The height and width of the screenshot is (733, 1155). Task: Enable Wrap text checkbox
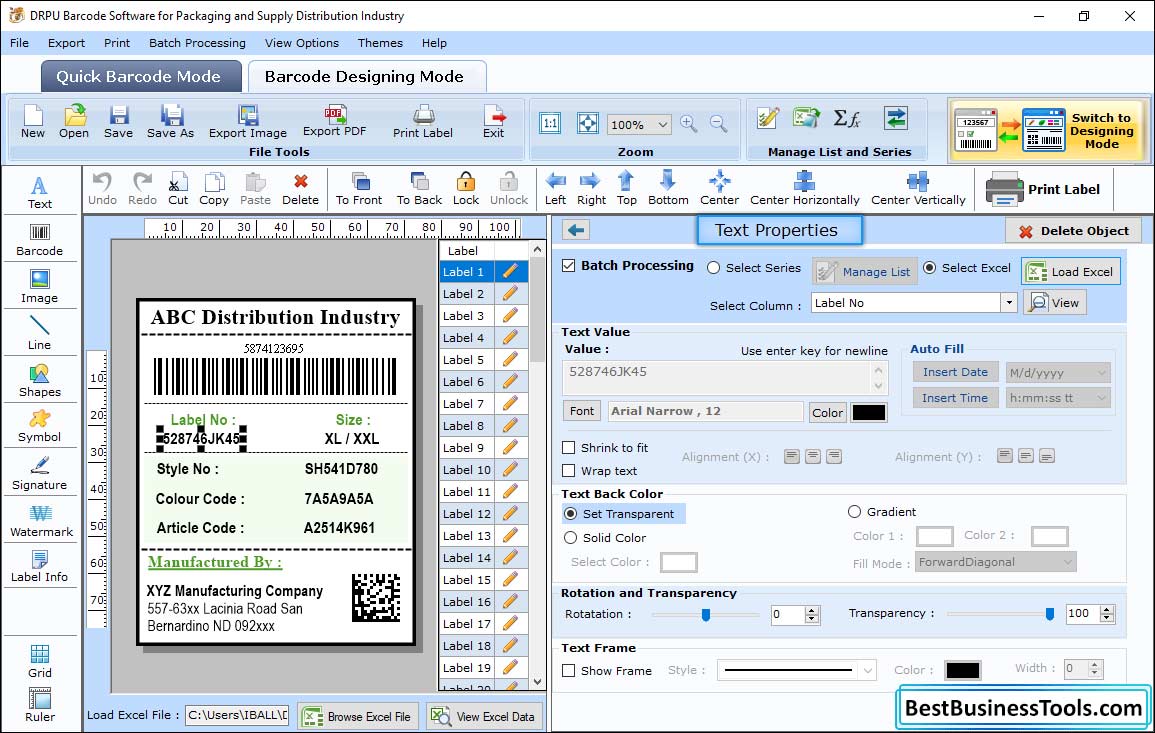(569, 470)
